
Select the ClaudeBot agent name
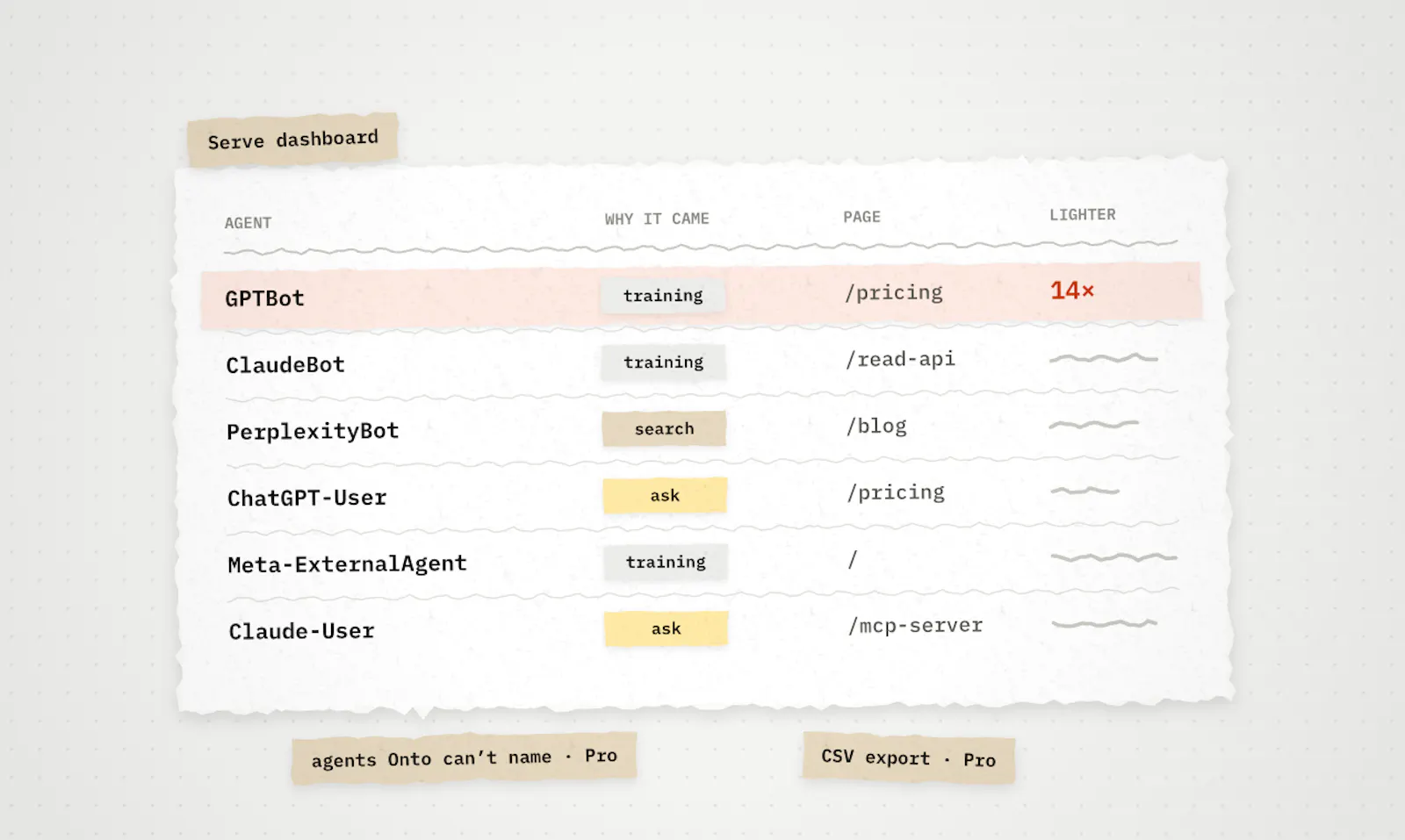[x=285, y=365]
